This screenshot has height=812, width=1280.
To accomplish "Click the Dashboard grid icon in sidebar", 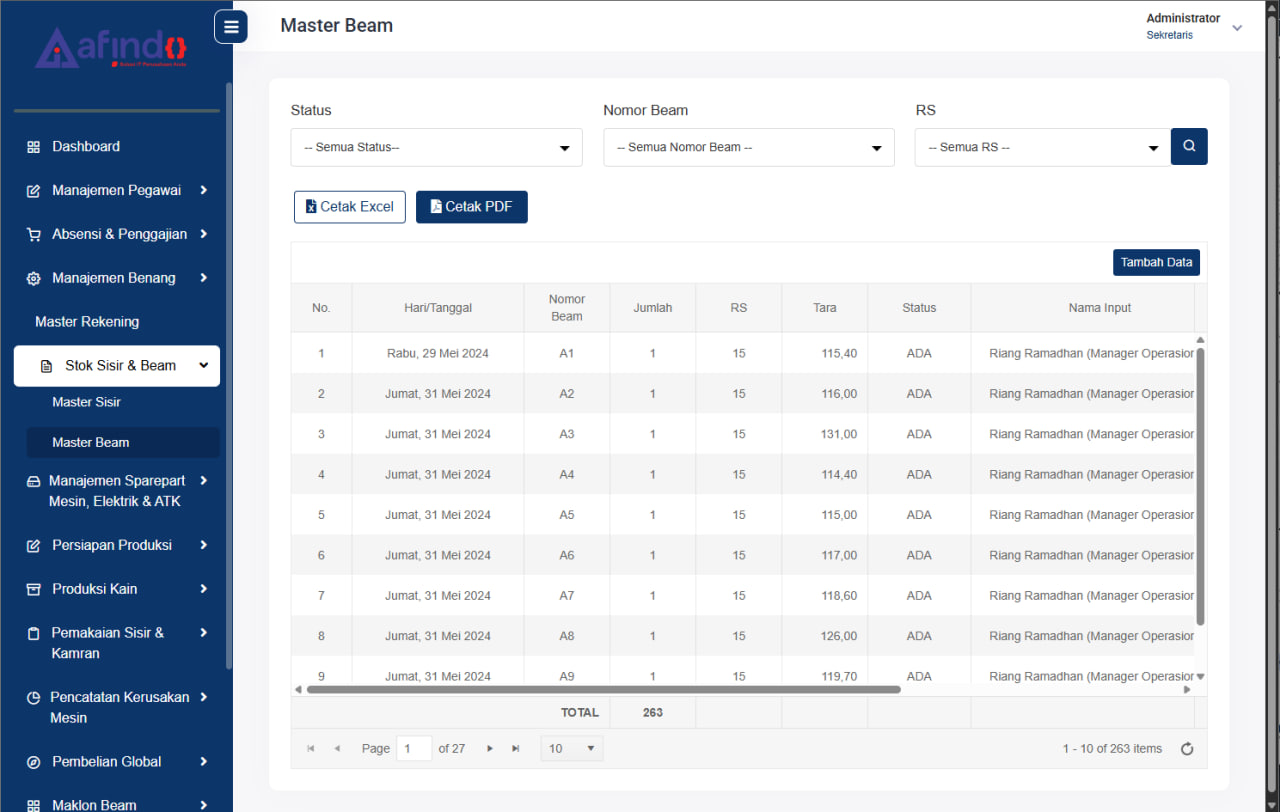I will (33, 147).
